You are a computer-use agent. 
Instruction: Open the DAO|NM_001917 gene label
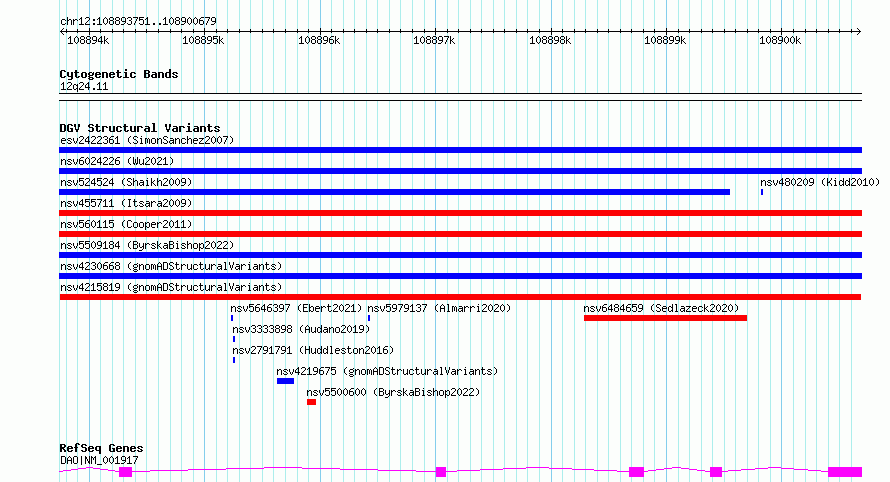coord(99,460)
